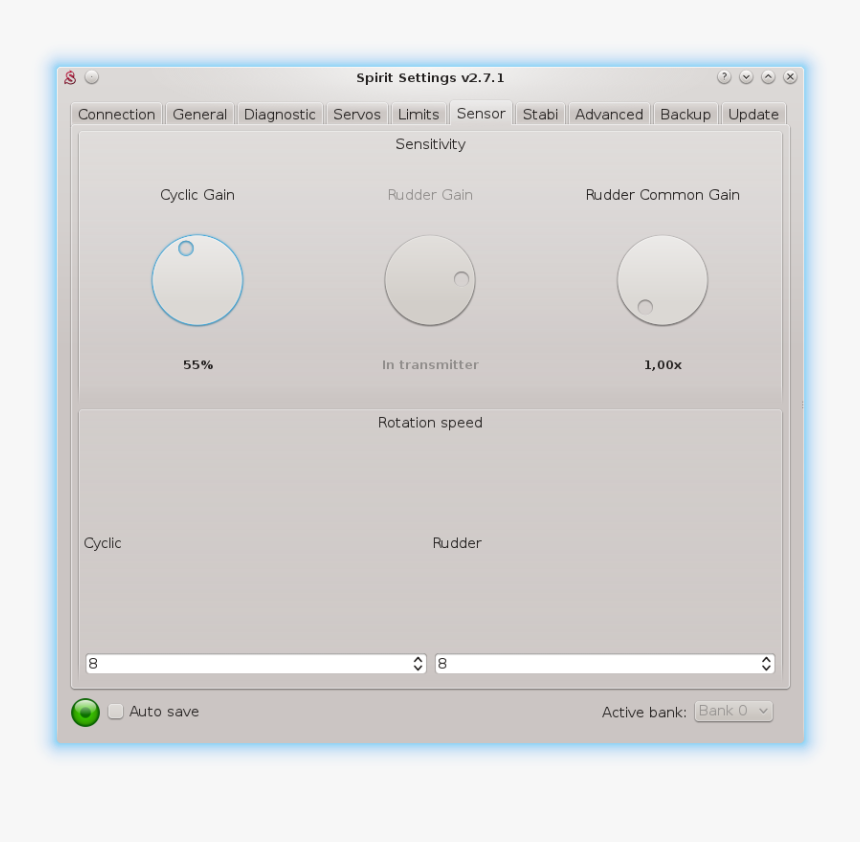Increase the Cyclic rotation speed with up arrow
860x842 pixels.
pyautogui.click(x=418, y=659)
